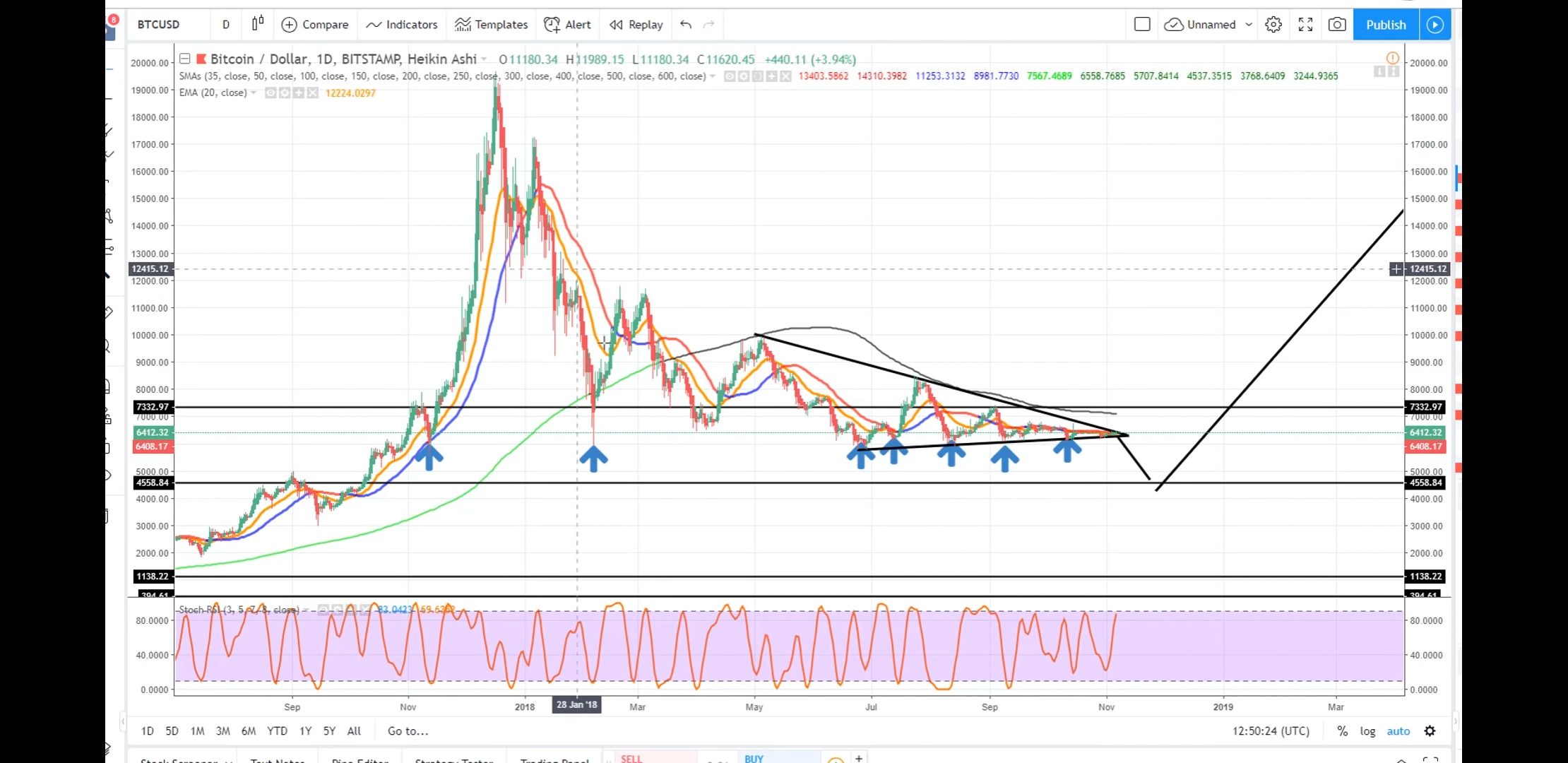Toggle SMAs indicator visibility eye
Image resolution: width=1568 pixels, height=763 pixels.
(x=730, y=76)
